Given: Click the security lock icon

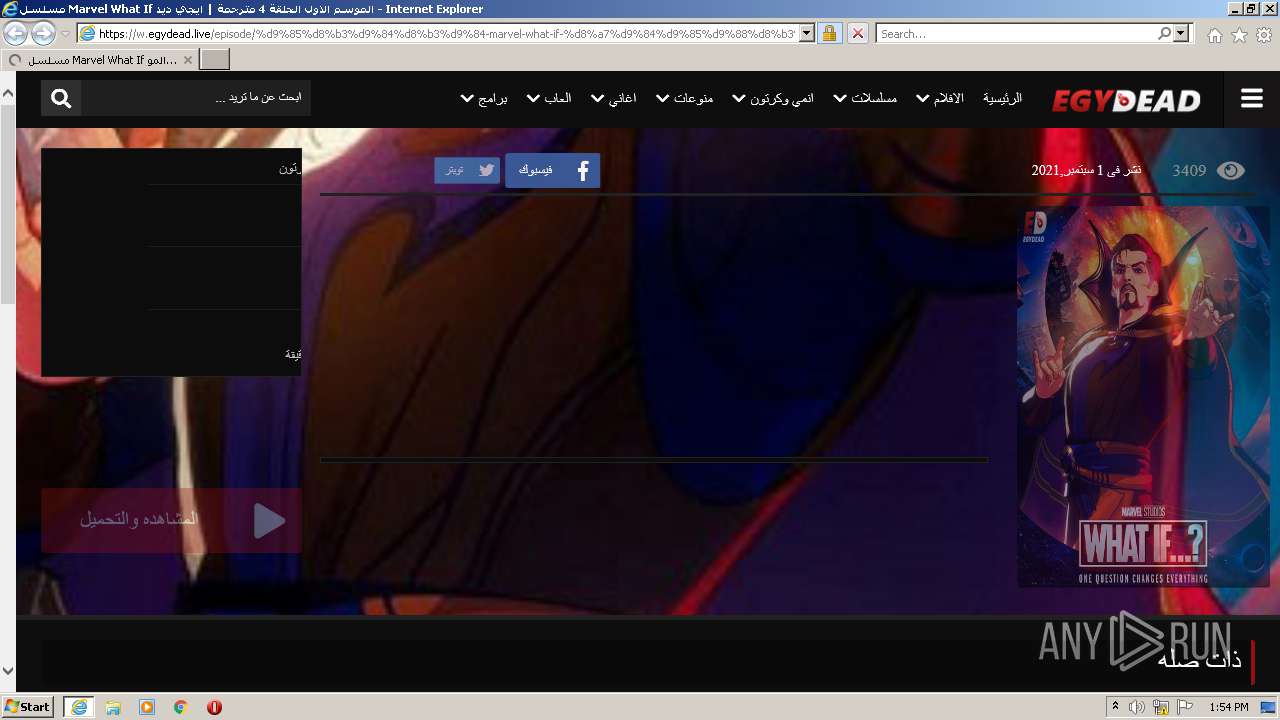Looking at the screenshot, I should pyautogui.click(x=829, y=33).
